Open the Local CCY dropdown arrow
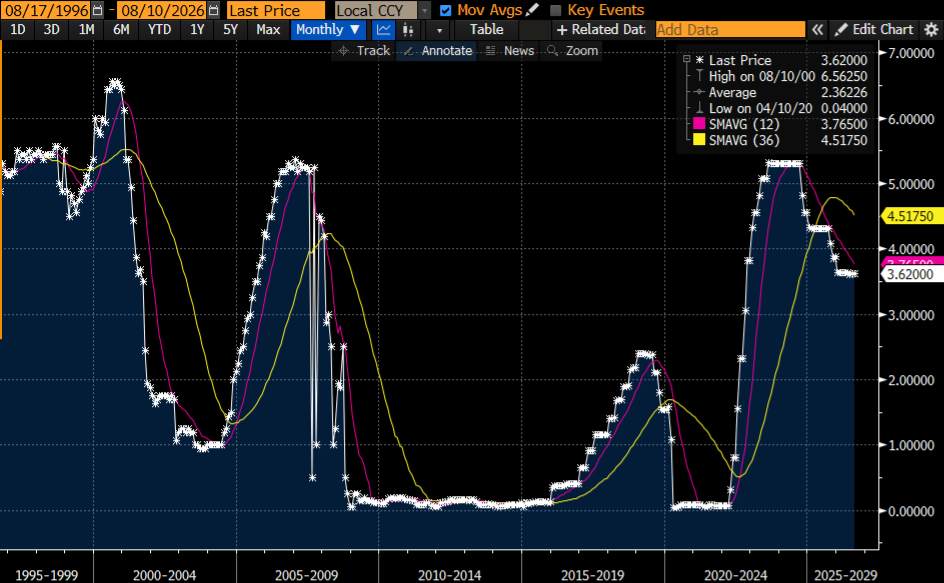The image size is (944, 583). coord(425,10)
